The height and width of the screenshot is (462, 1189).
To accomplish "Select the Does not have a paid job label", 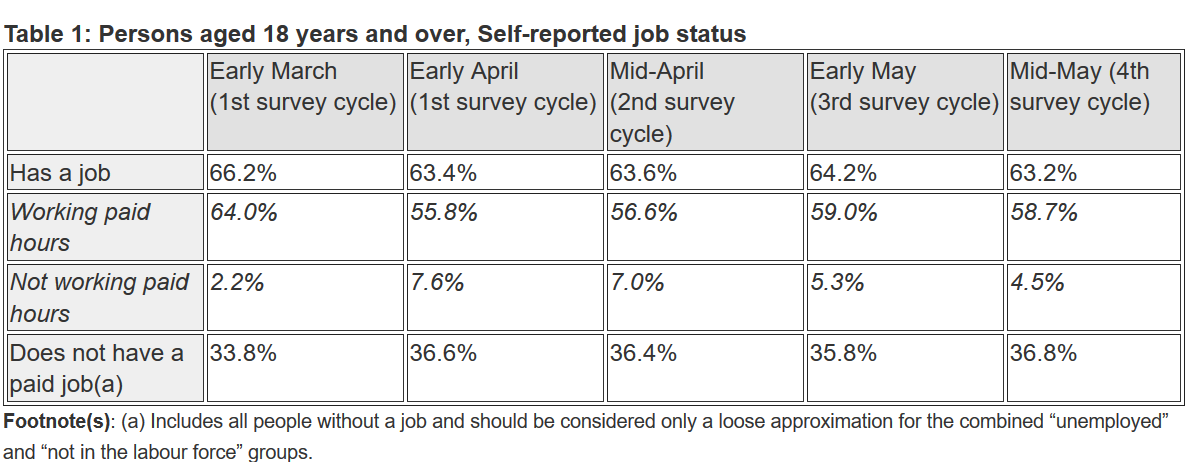I will 97,368.
